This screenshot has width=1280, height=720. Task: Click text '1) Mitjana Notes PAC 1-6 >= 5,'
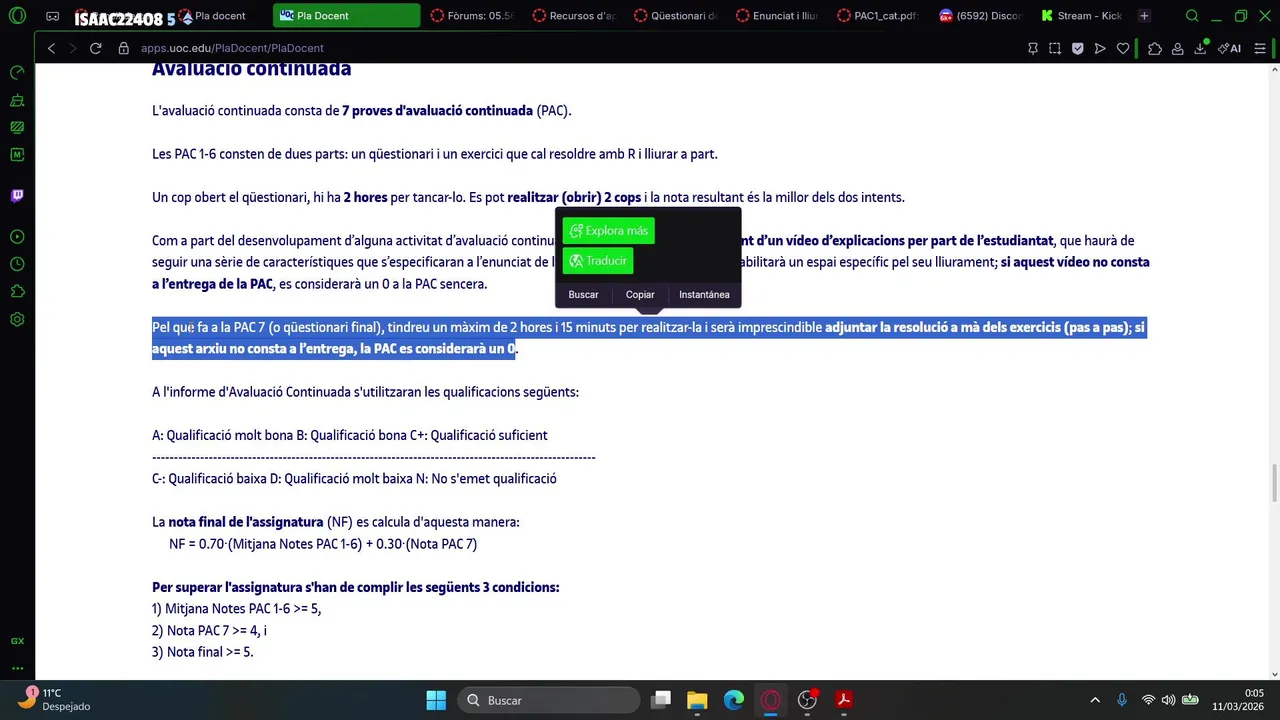coord(236,609)
